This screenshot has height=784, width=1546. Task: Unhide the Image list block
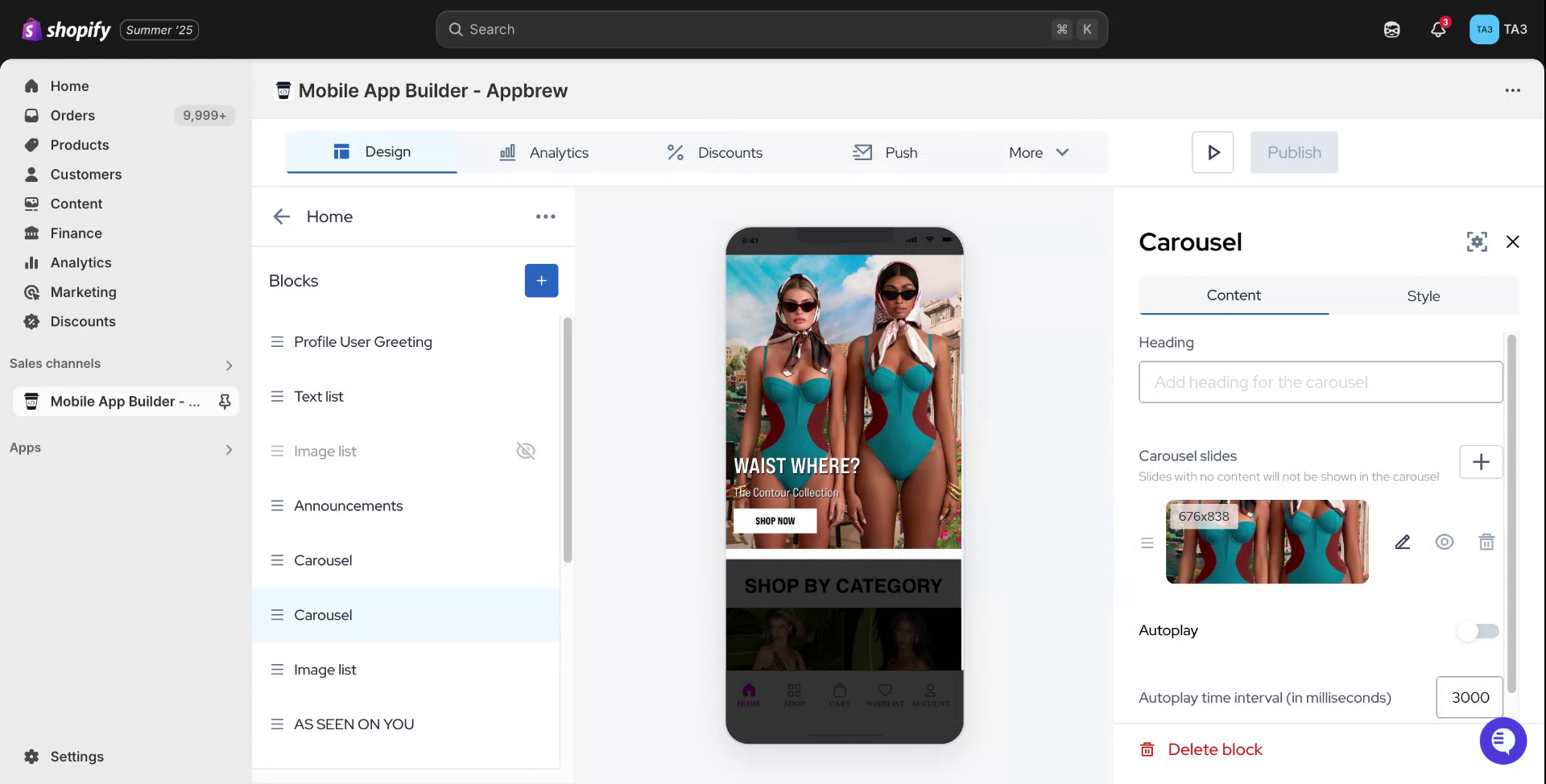[x=526, y=451]
